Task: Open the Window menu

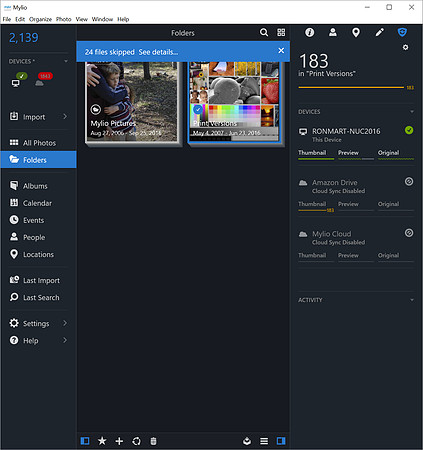Action: (102, 19)
